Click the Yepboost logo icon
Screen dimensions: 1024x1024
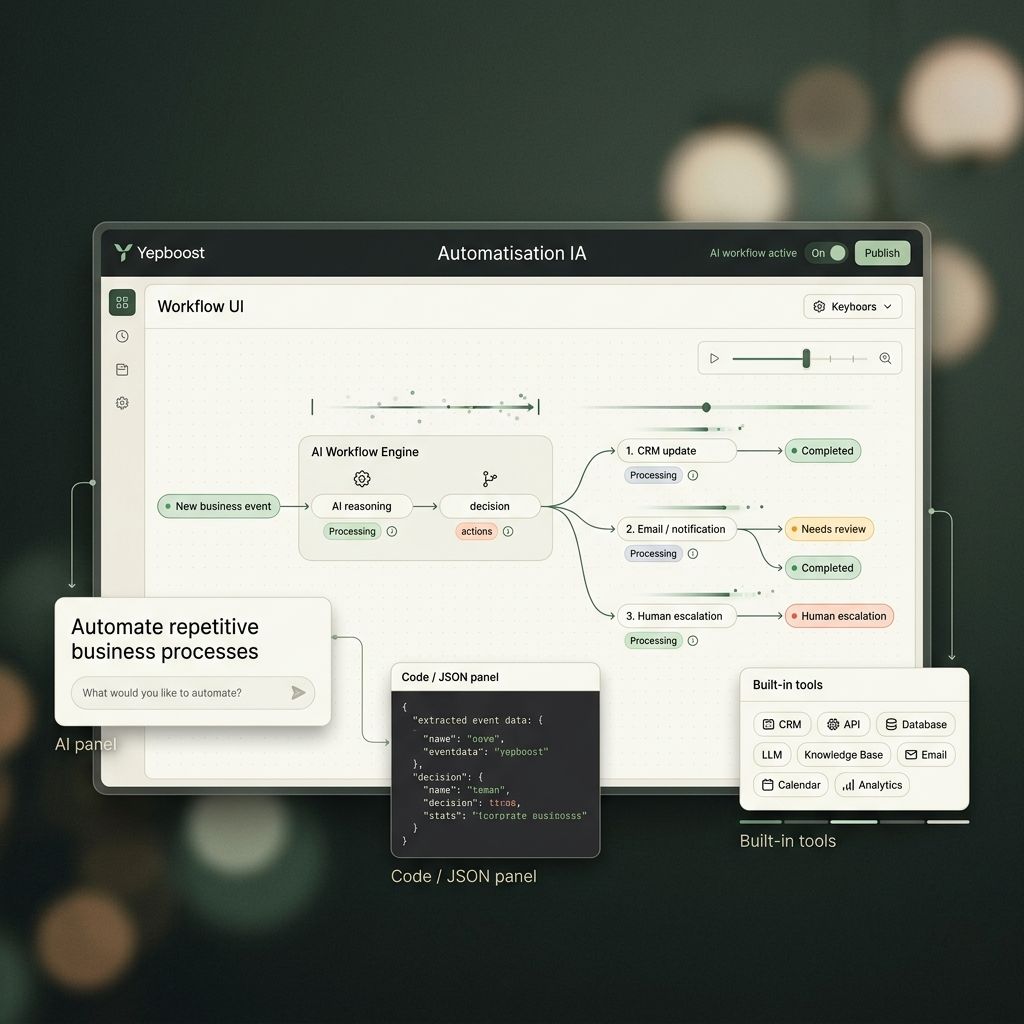point(123,252)
